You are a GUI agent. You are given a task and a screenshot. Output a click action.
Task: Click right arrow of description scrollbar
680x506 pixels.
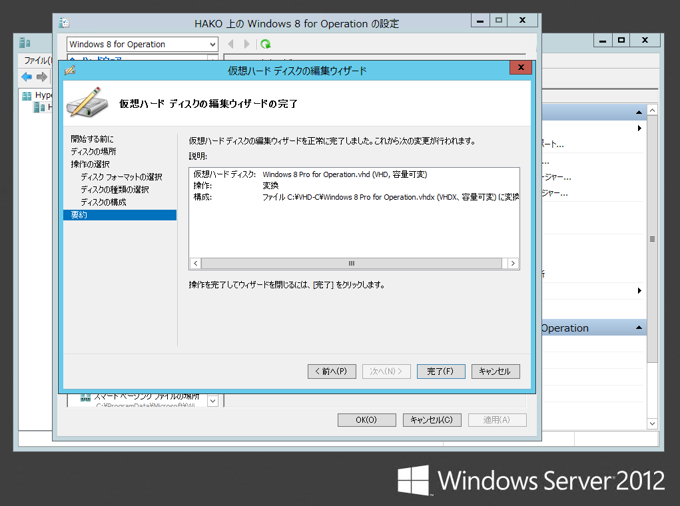click(513, 263)
